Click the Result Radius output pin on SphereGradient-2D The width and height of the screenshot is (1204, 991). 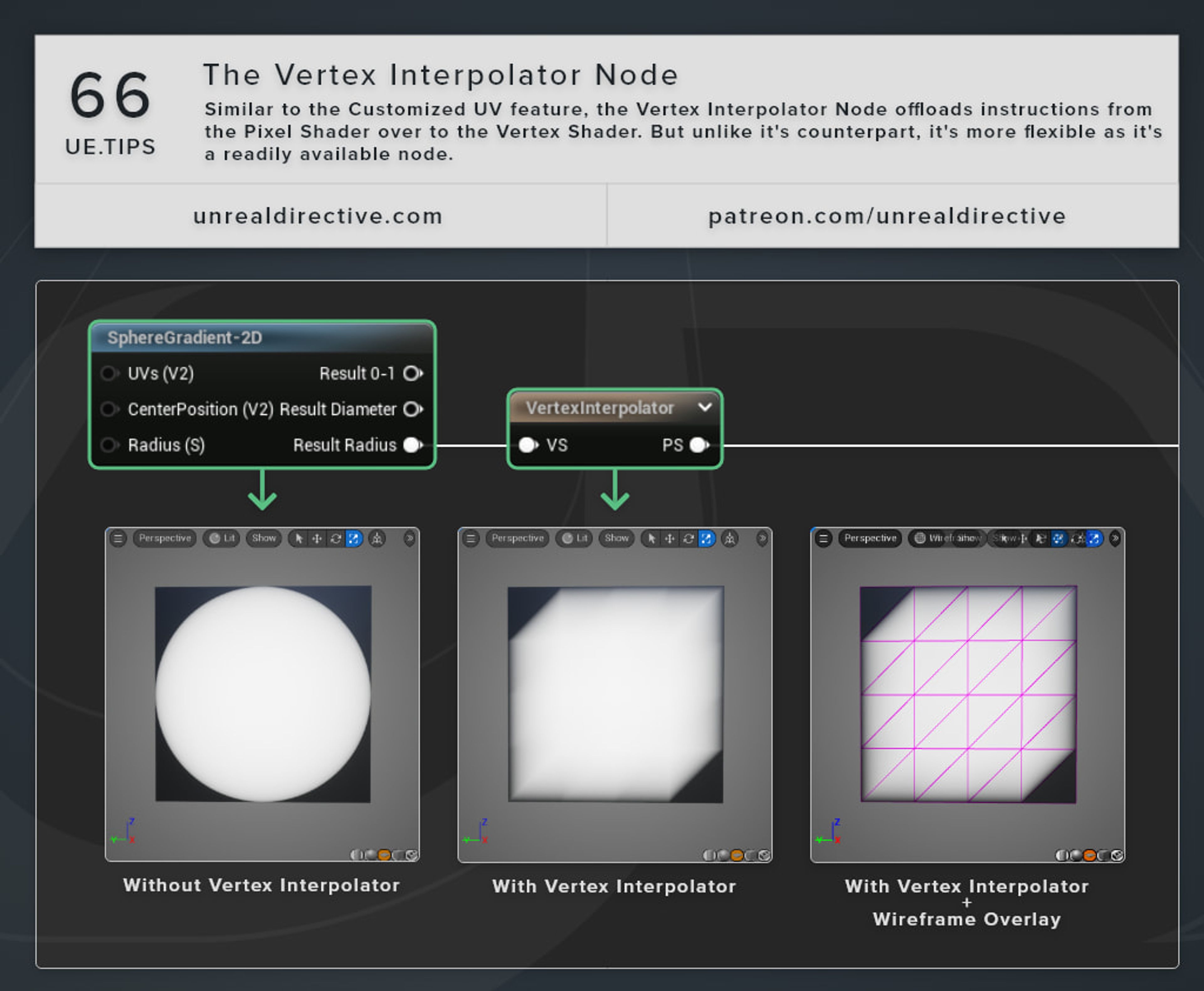coord(412,445)
